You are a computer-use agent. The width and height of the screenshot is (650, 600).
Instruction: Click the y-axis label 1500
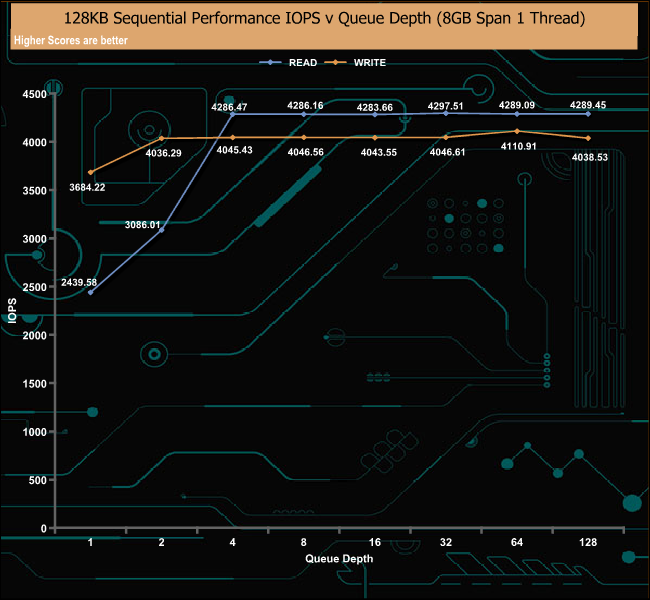pos(35,384)
